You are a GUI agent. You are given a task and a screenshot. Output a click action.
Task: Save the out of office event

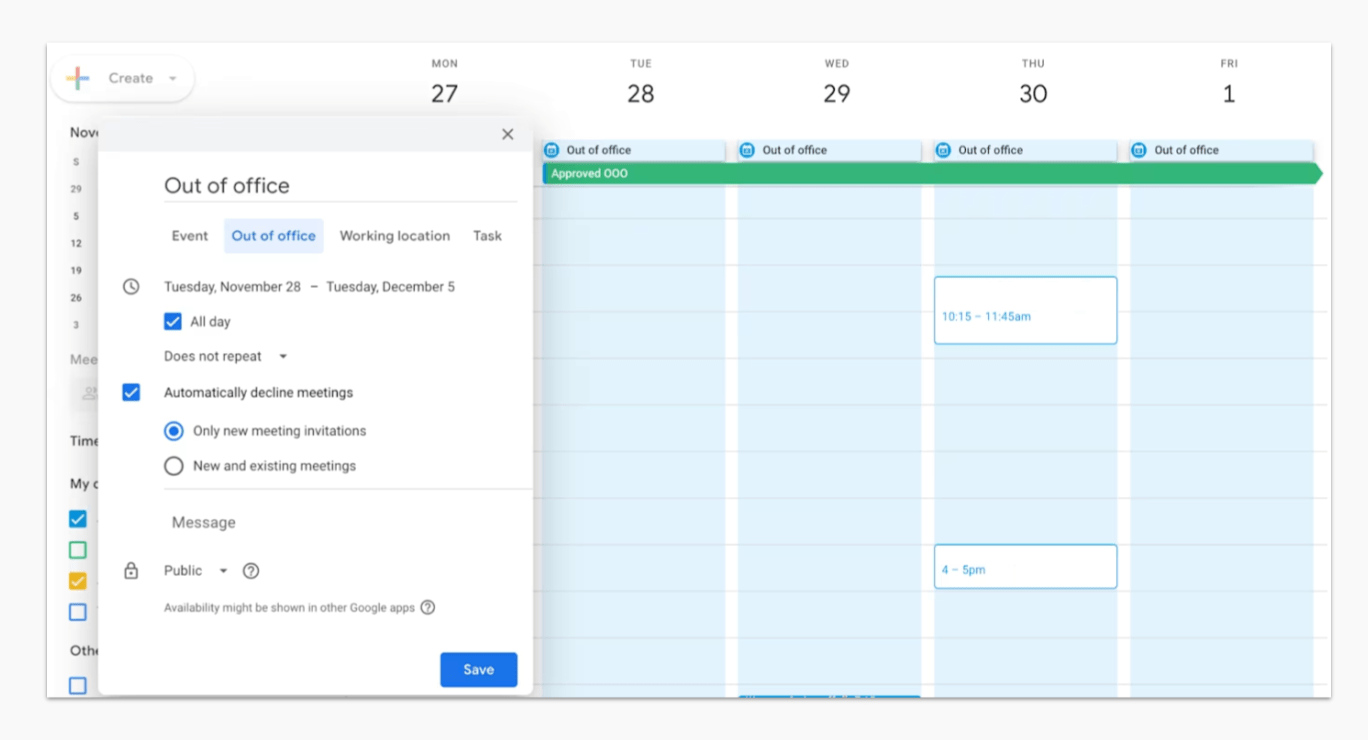coord(478,670)
